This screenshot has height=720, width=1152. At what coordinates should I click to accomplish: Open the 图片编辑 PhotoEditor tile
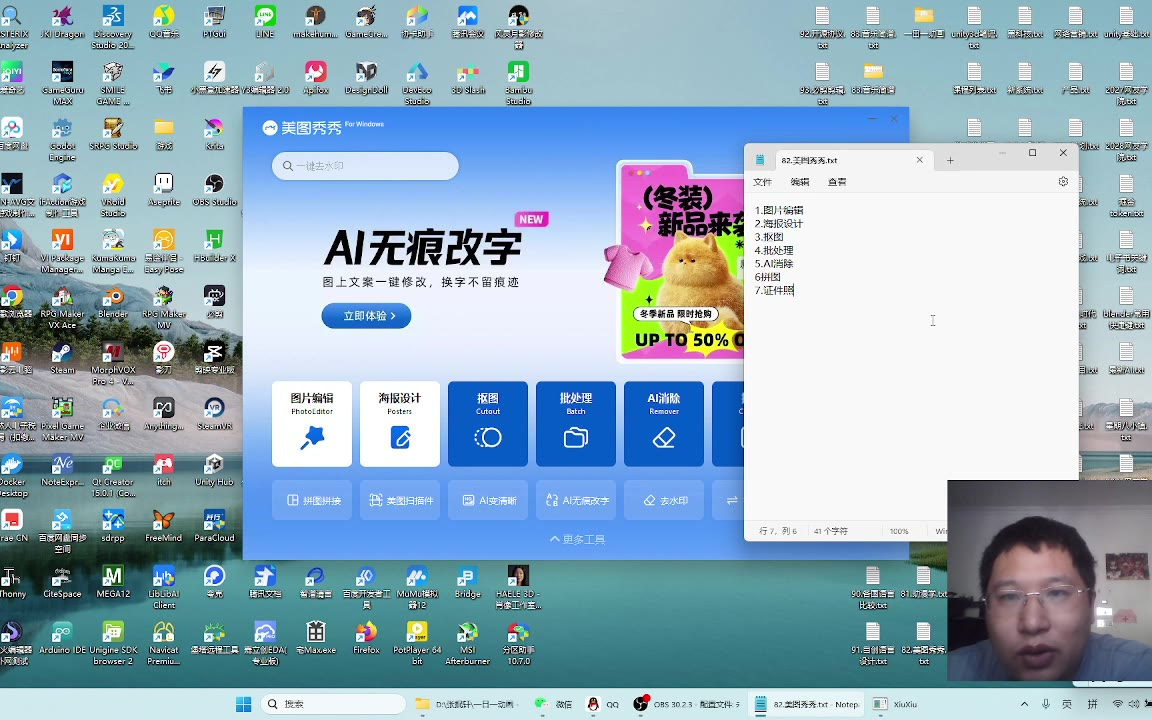tap(312, 424)
